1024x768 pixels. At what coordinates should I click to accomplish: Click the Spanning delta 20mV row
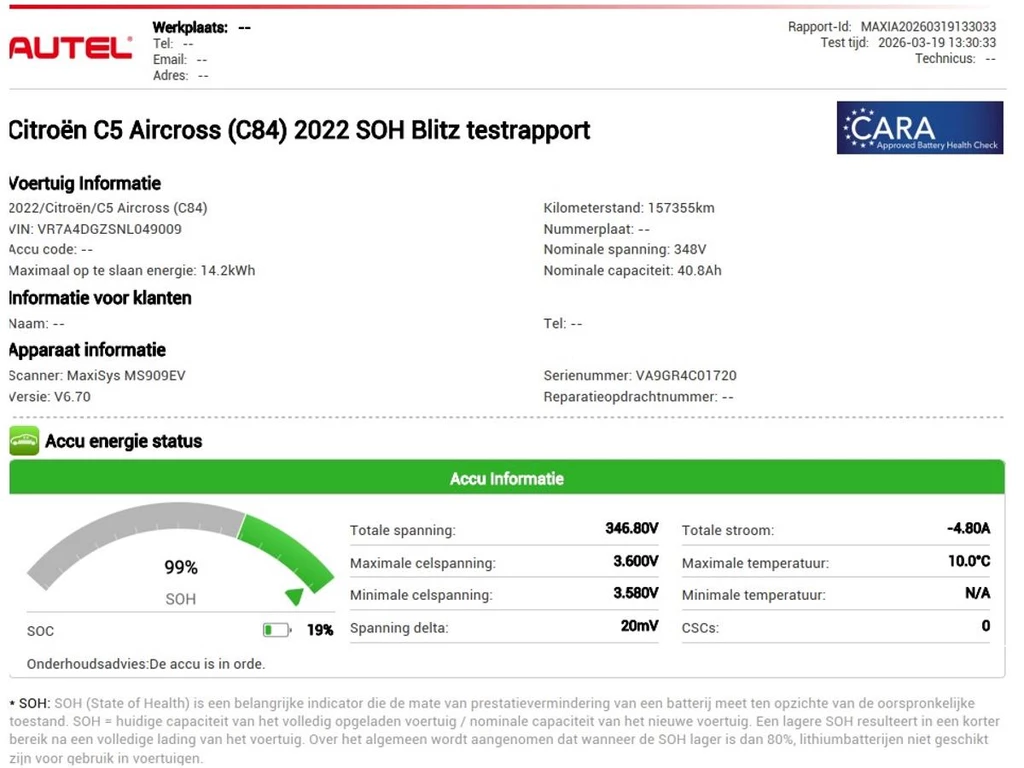[x=504, y=627]
